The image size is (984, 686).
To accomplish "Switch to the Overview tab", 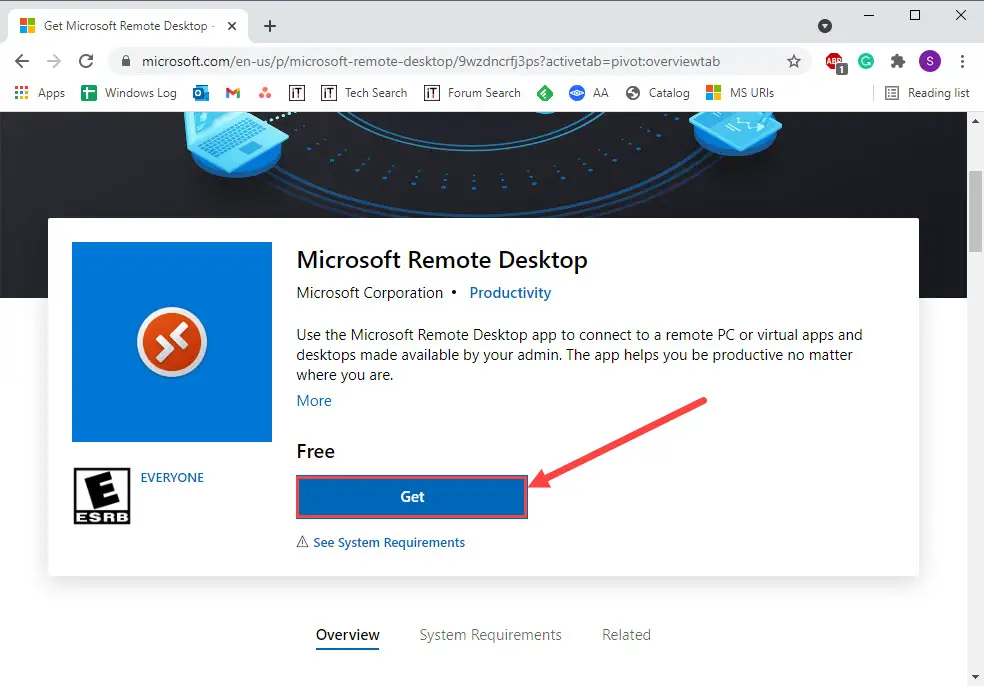I will (x=348, y=635).
